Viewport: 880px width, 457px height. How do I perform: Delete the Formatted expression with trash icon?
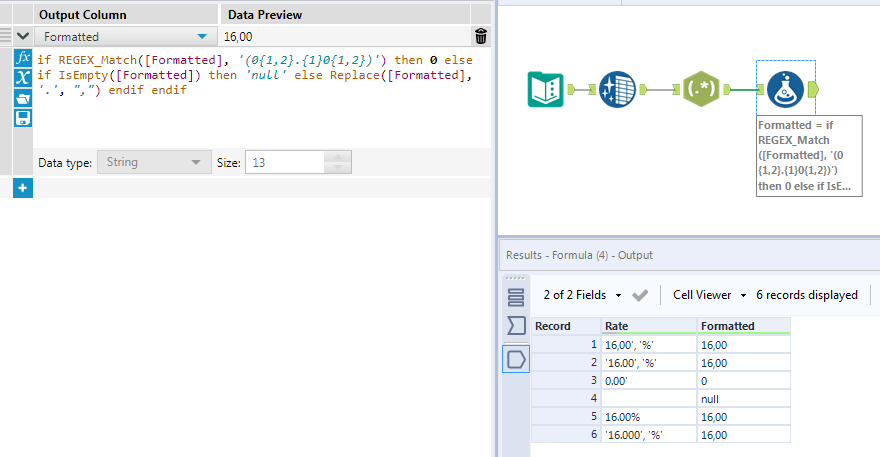point(481,37)
